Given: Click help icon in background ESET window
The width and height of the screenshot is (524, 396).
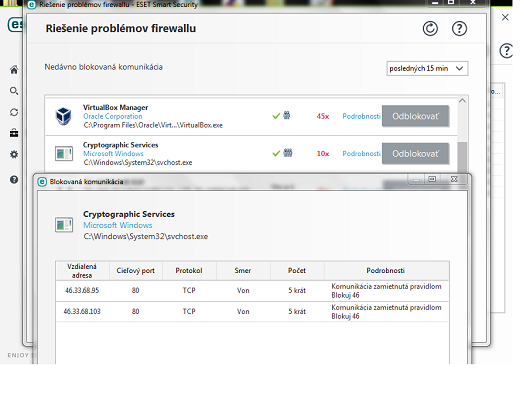Looking at the screenshot, I should point(506,51).
